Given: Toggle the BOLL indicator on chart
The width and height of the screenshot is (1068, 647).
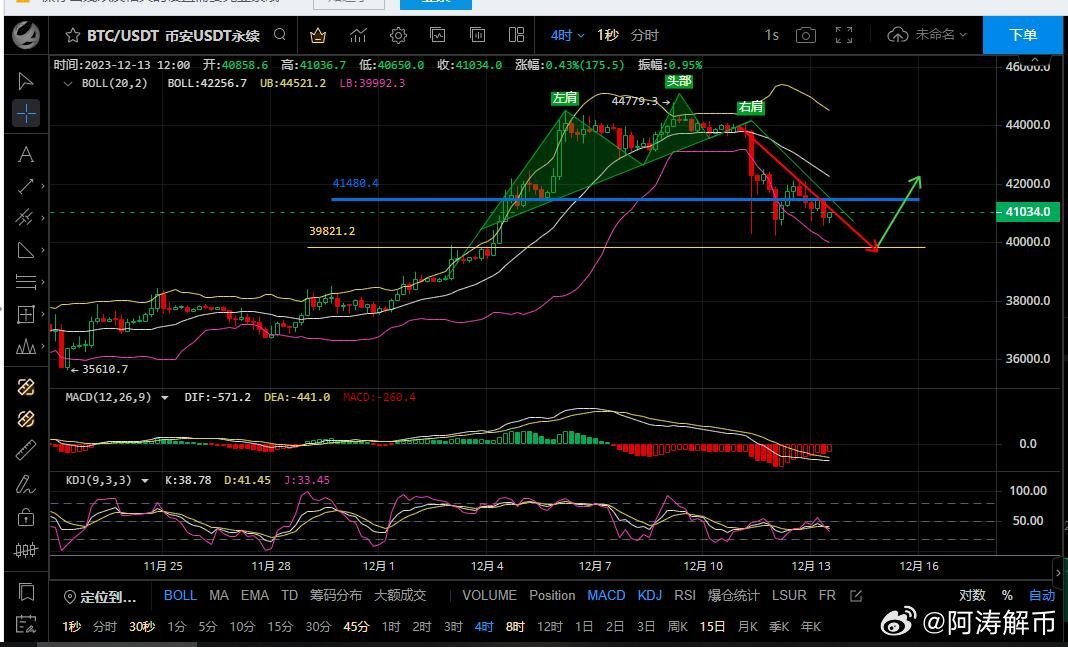Looking at the screenshot, I should (x=180, y=595).
